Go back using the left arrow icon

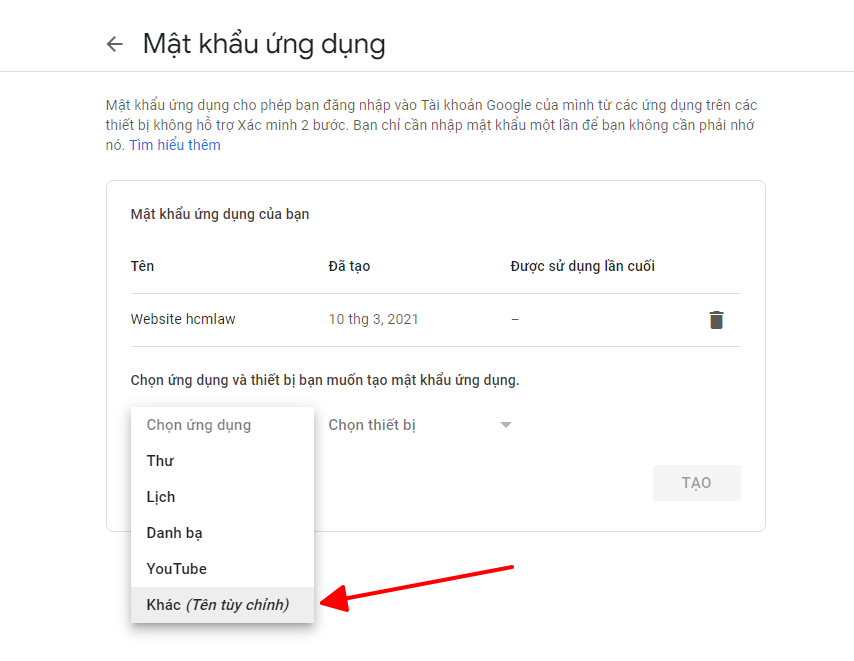114,44
